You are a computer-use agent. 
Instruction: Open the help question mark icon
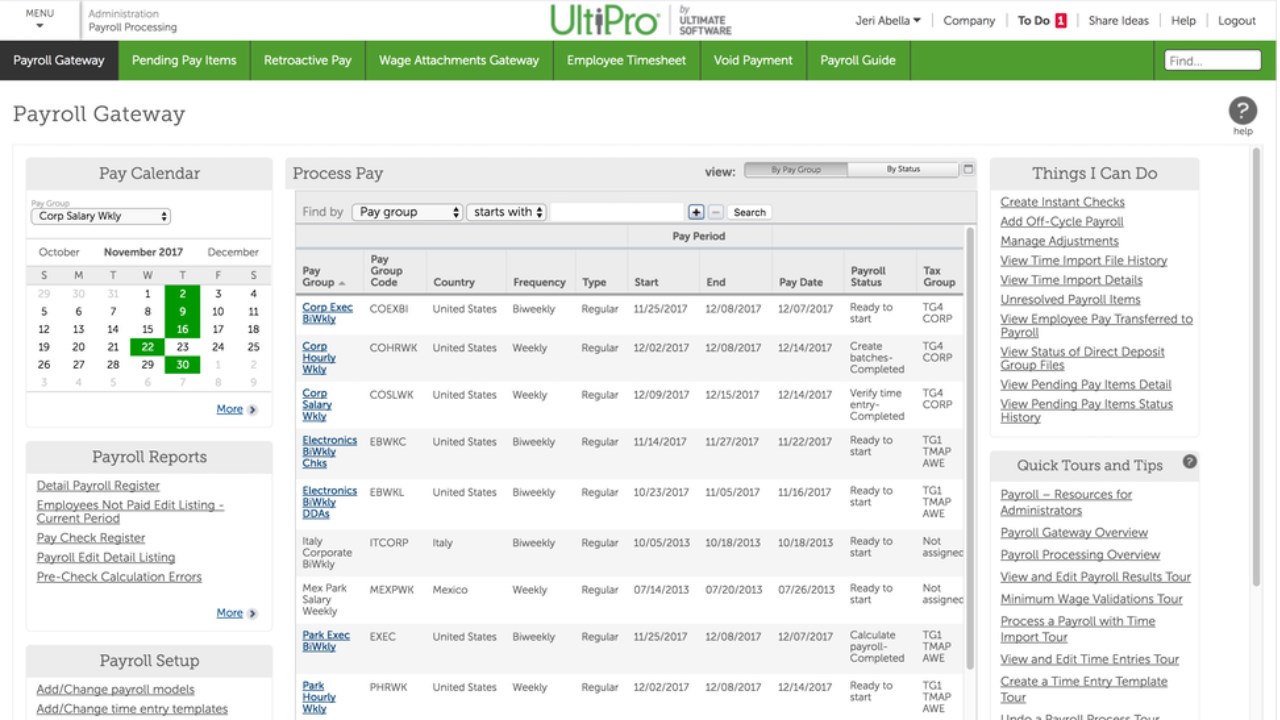(1242, 111)
